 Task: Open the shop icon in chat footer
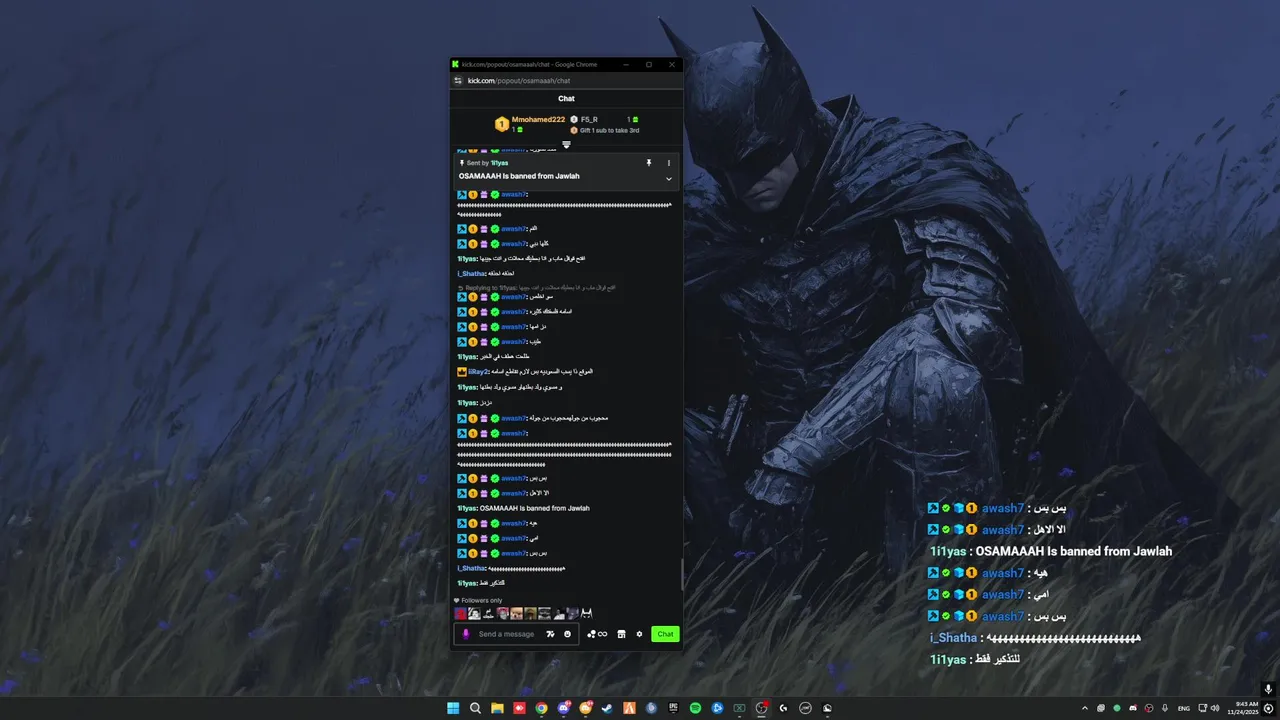(621, 634)
